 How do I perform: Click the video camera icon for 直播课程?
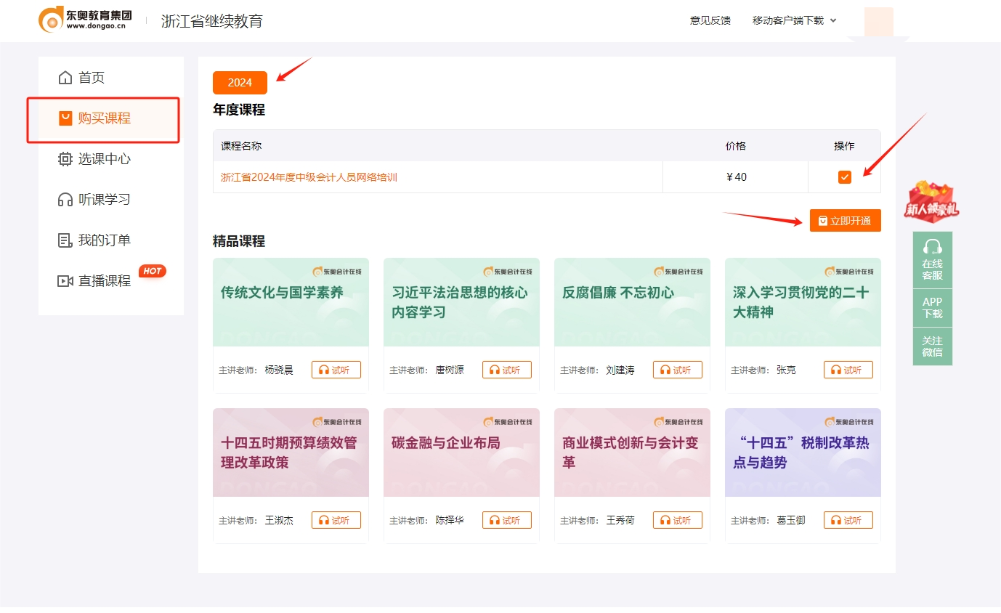pyautogui.click(x=63, y=280)
